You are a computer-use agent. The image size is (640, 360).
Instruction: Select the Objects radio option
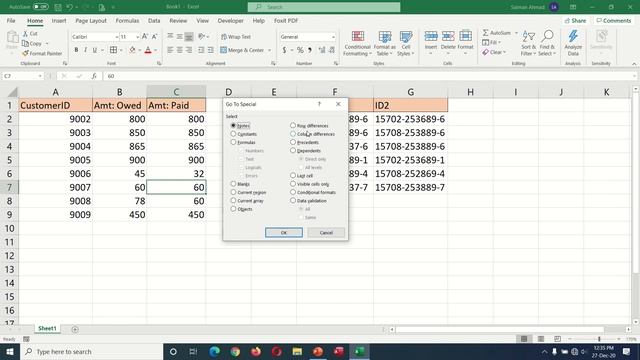(233, 209)
